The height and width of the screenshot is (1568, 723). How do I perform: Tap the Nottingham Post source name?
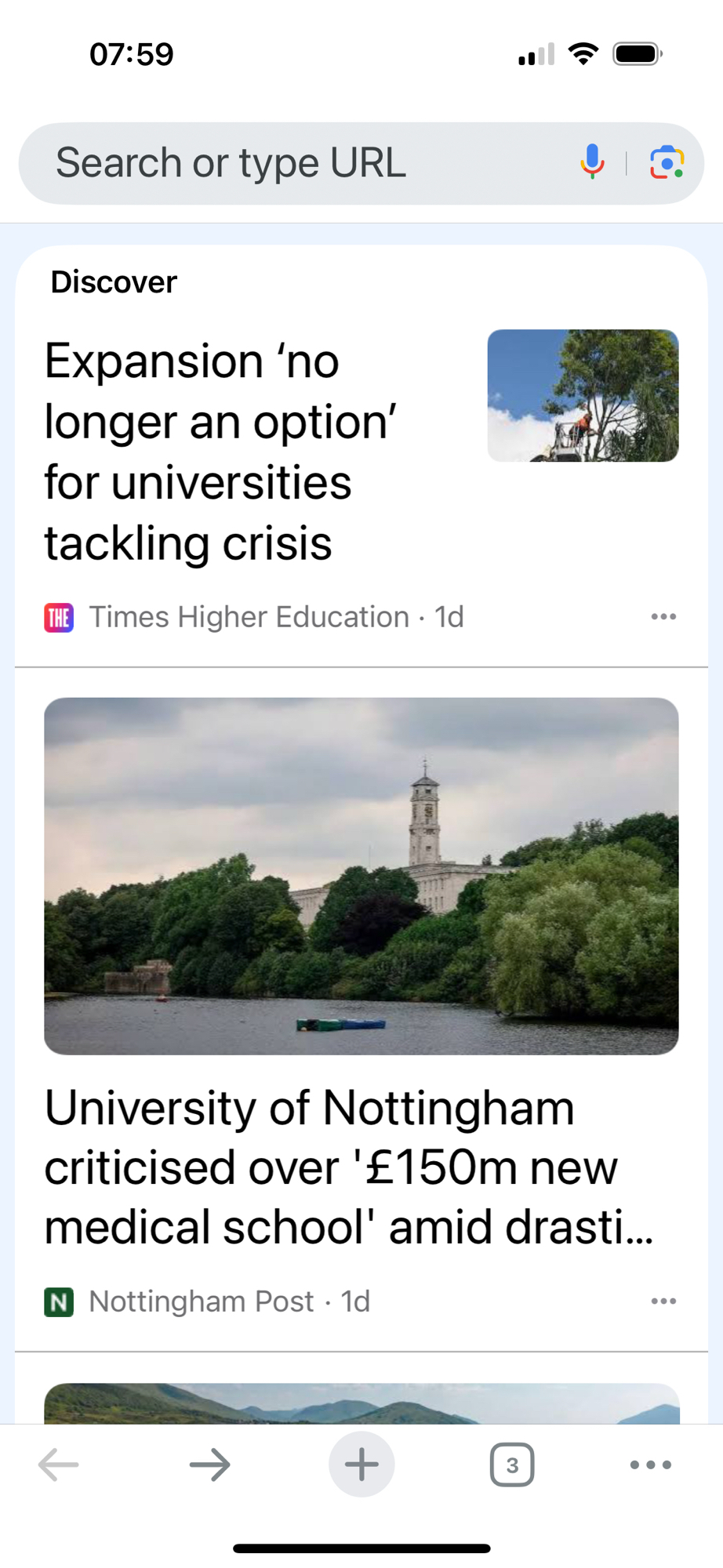tap(202, 1301)
